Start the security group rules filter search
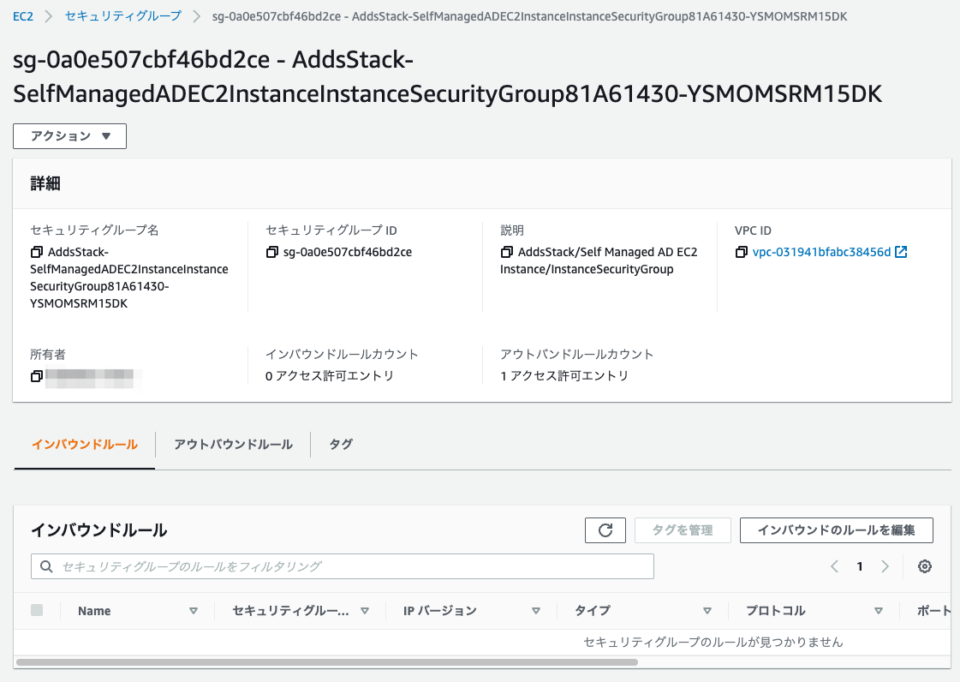 tap(46, 566)
